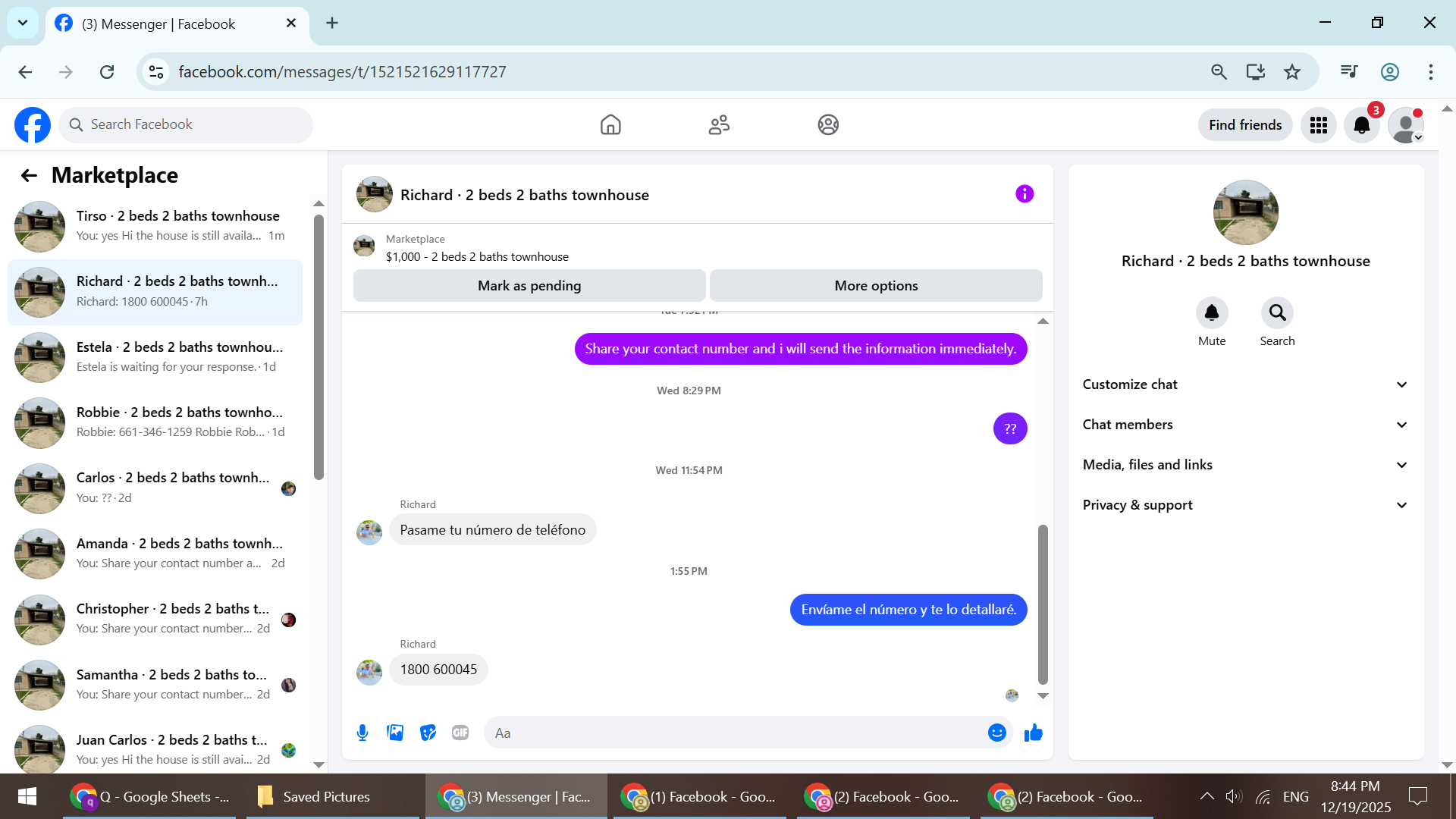
Task: Click the voice clip microphone icon
Action: tap(362, 733)
